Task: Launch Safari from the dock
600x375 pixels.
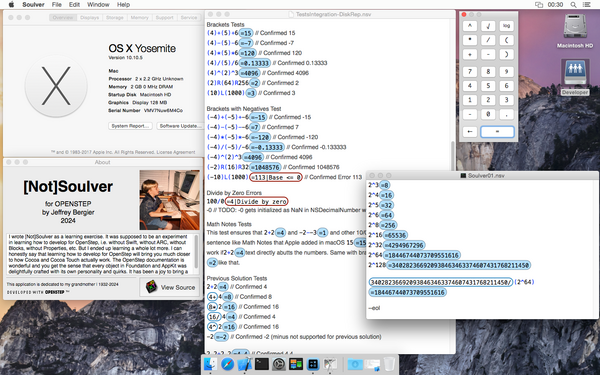Action: tap(228, 364)
